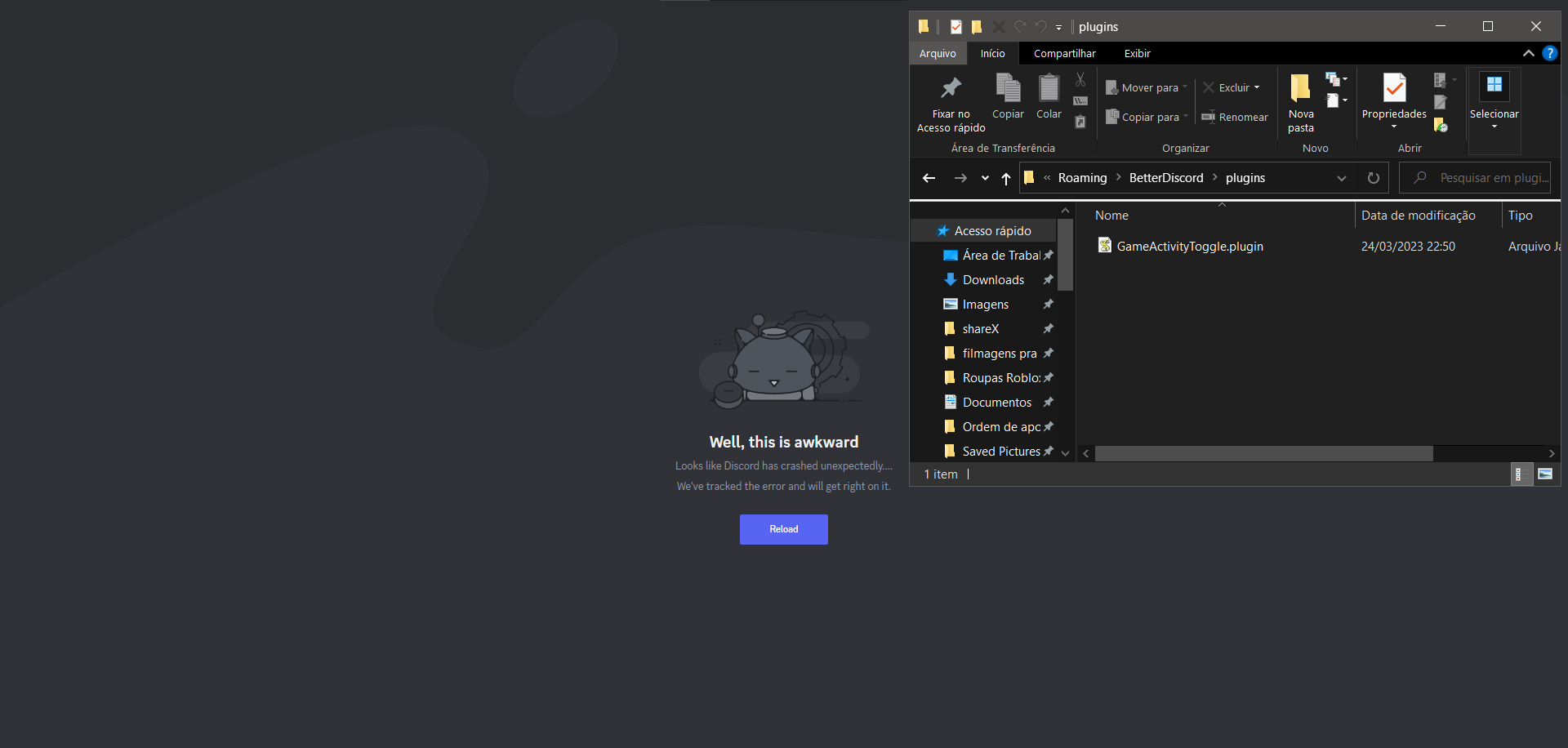Click the paste shortcut icon in the ribbon

click(1080, 122)
